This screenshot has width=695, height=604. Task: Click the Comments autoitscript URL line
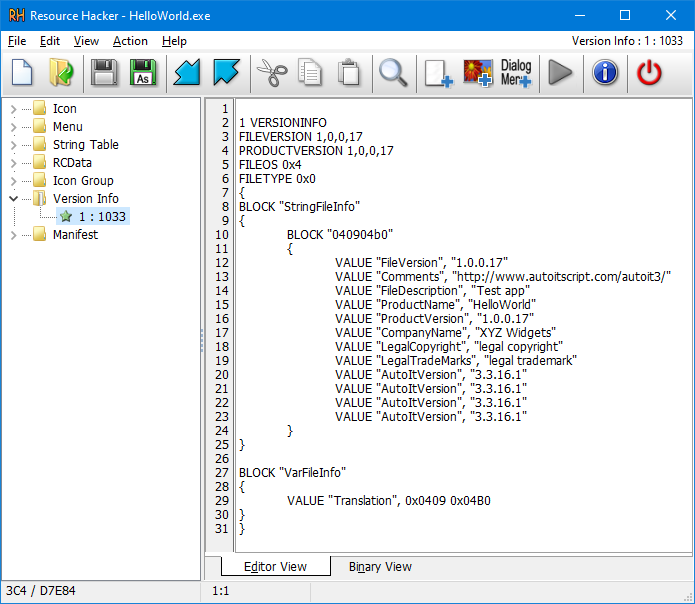click(x=503, y=277)
